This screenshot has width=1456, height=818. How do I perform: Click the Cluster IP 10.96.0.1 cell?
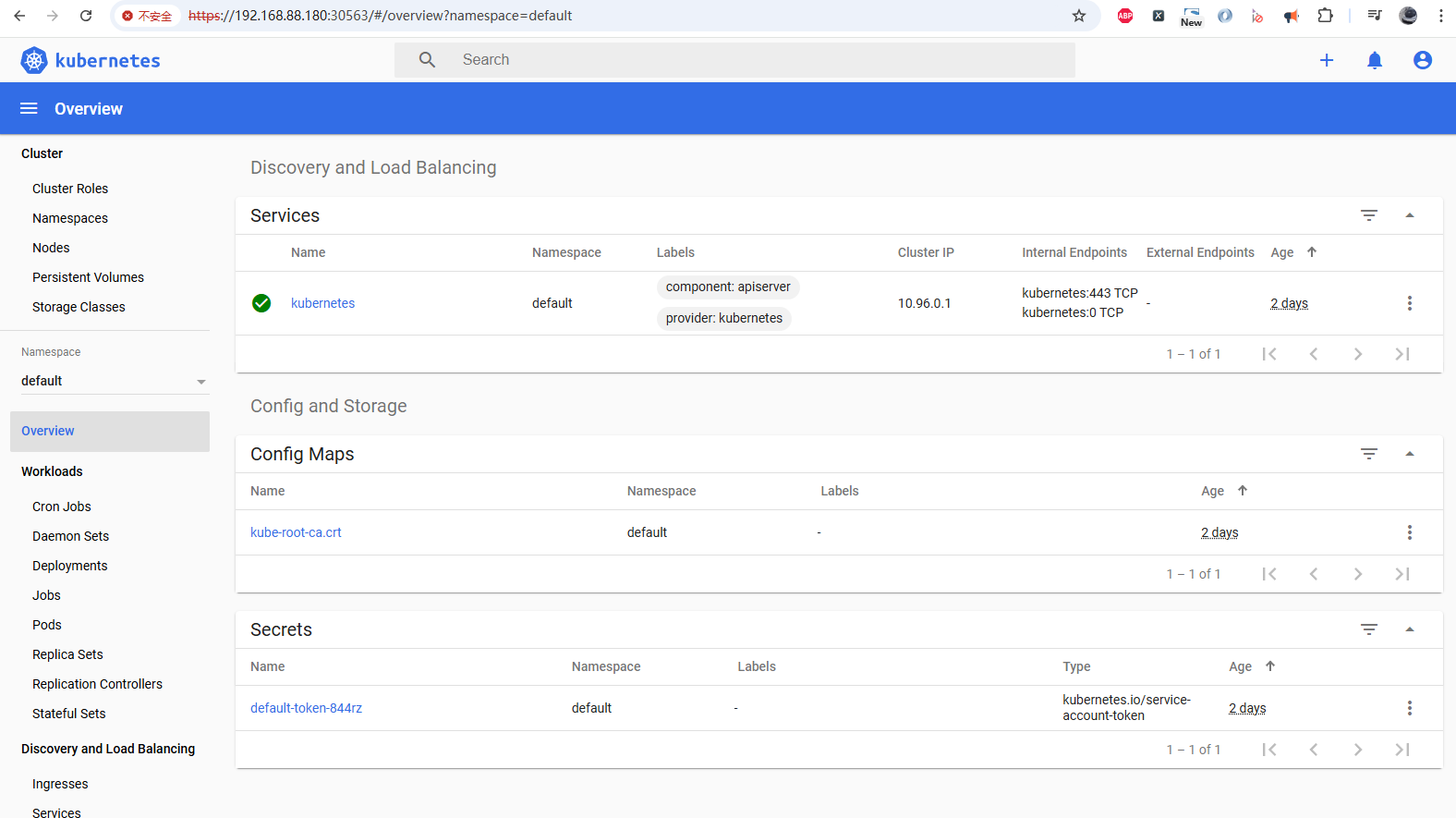click(924, 303)
